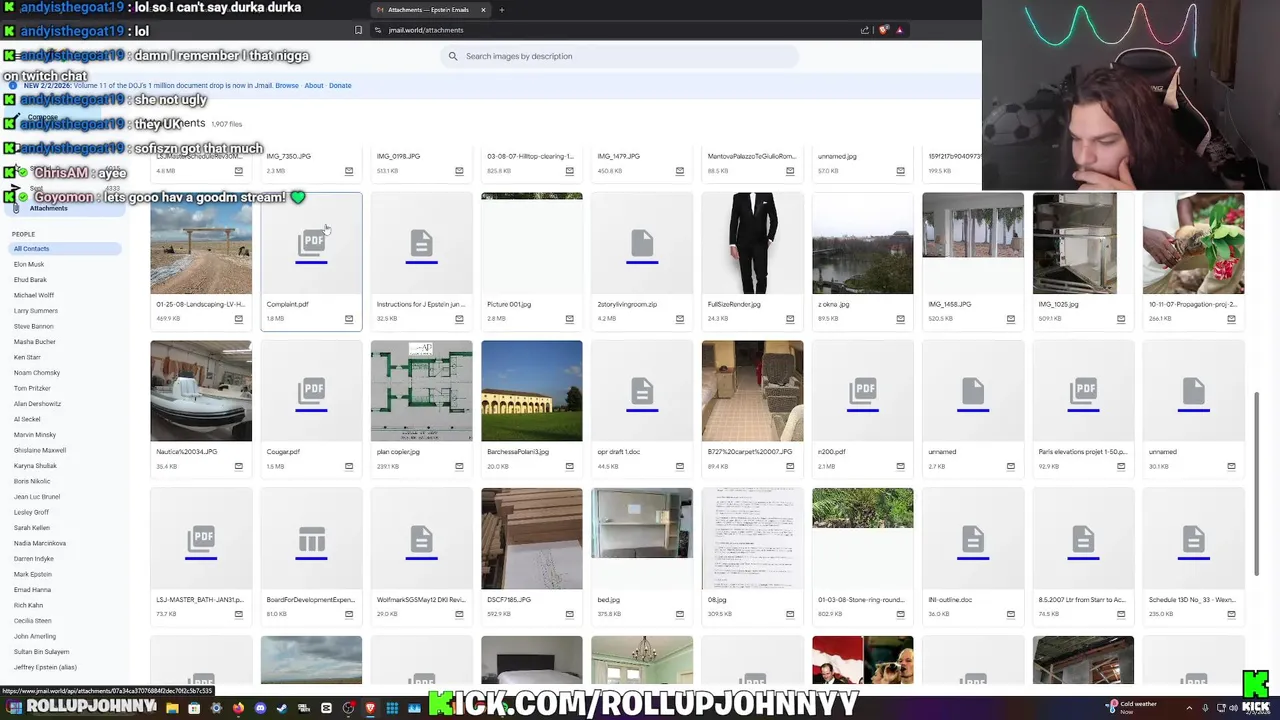Open email icon on IMG_0198.JPG card
Viewport: 1280px width, 720px height.
click(459, 171)
